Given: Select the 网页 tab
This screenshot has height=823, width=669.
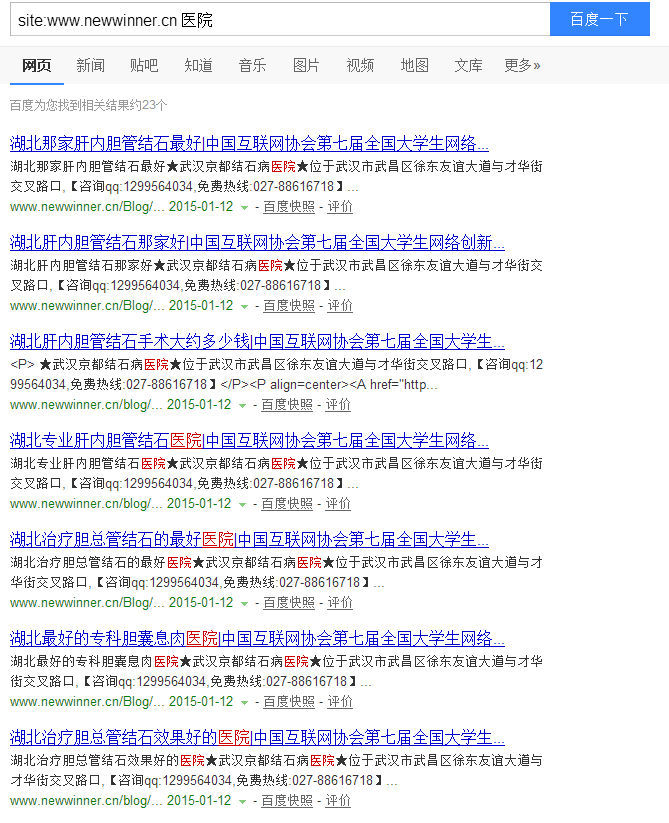Looking at the screenshot, I should [37, 66].
